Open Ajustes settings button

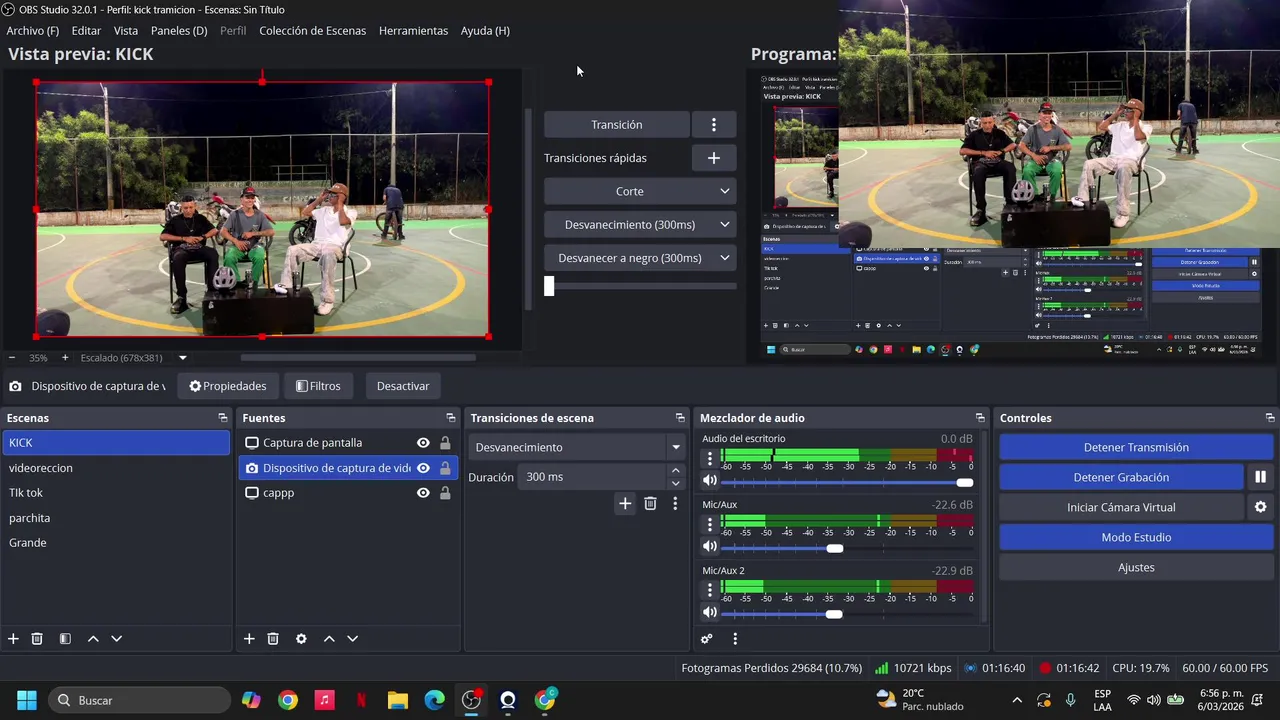click(x=1136, y=567)
